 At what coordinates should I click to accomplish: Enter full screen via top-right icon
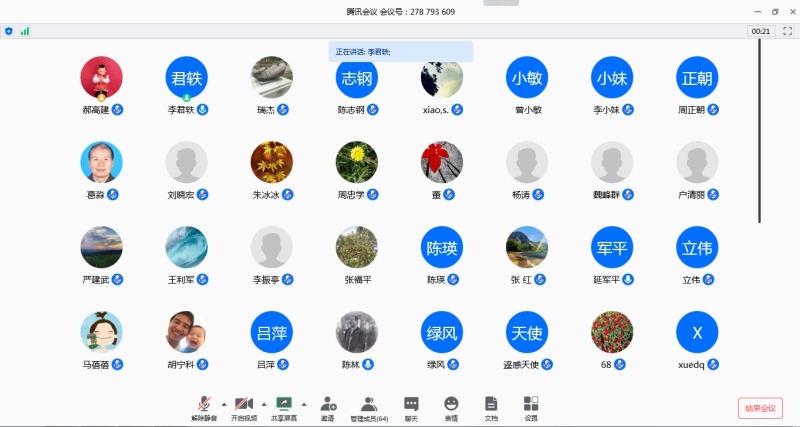787,31
